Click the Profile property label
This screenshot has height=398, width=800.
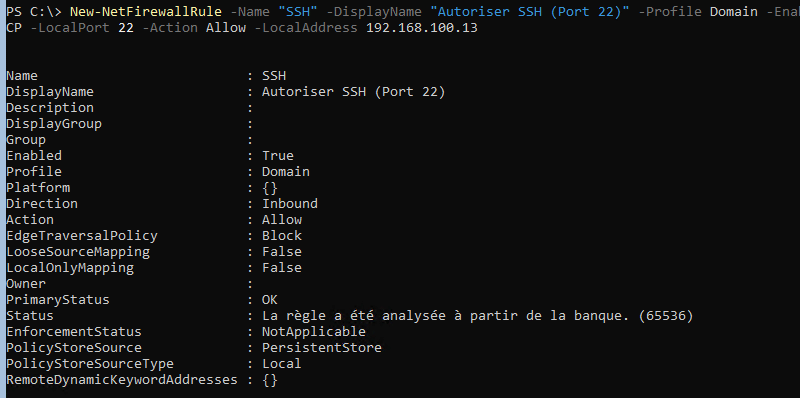coord(34,171)
